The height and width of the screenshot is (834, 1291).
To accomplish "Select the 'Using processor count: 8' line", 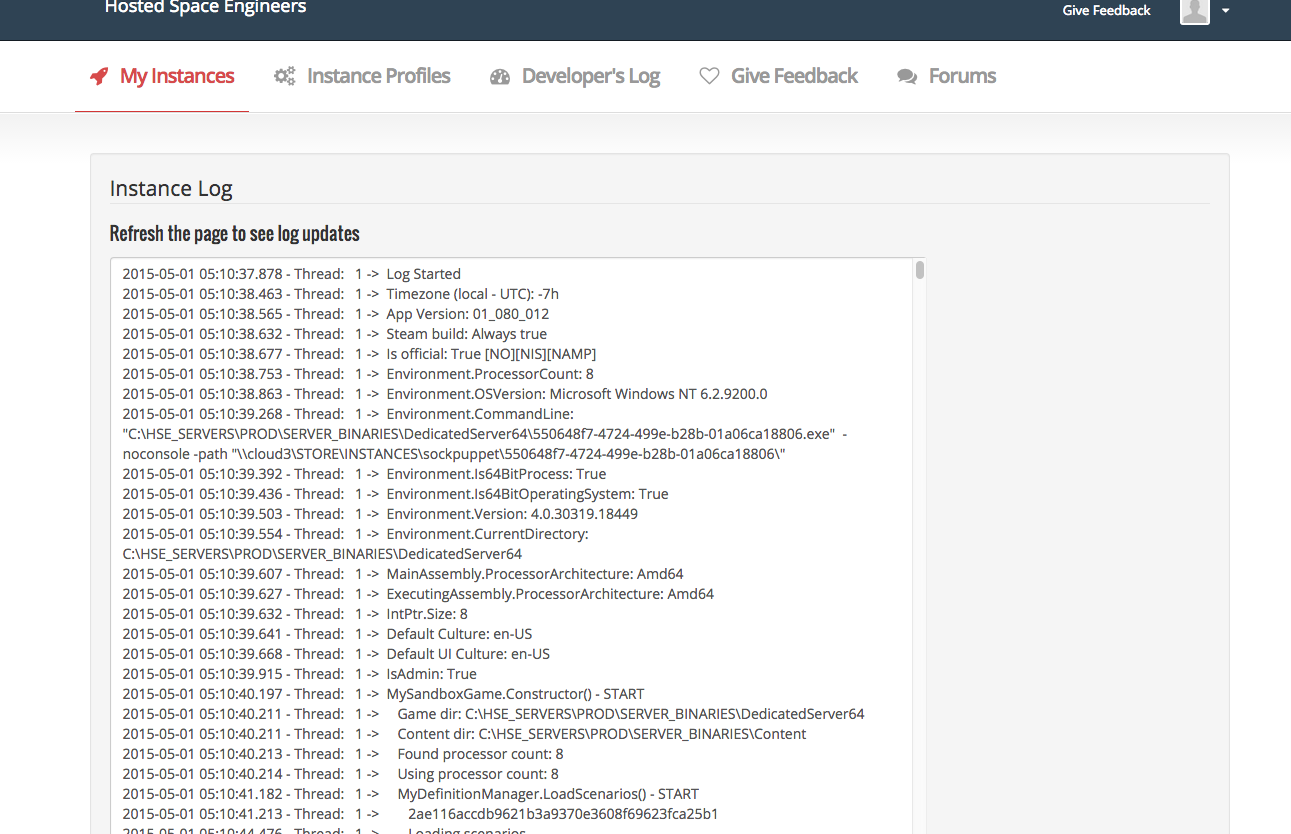I will point(340,774).
